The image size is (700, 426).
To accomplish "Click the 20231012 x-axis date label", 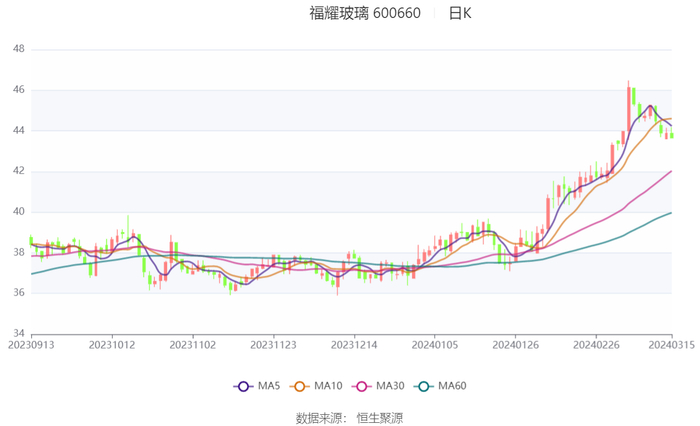I will tap(112, 345).
